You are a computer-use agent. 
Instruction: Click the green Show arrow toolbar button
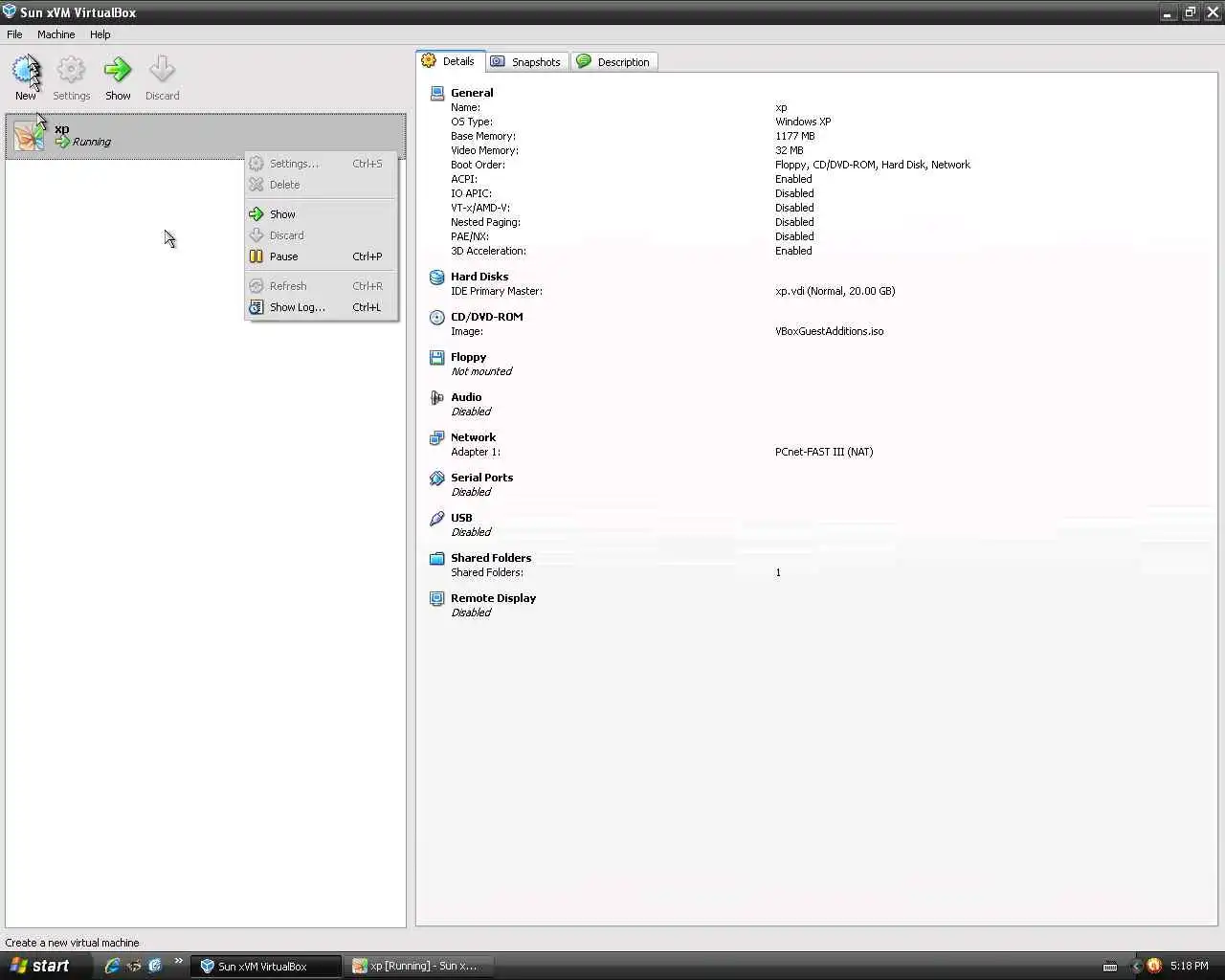pyautogui.click(x=118, y=78)
